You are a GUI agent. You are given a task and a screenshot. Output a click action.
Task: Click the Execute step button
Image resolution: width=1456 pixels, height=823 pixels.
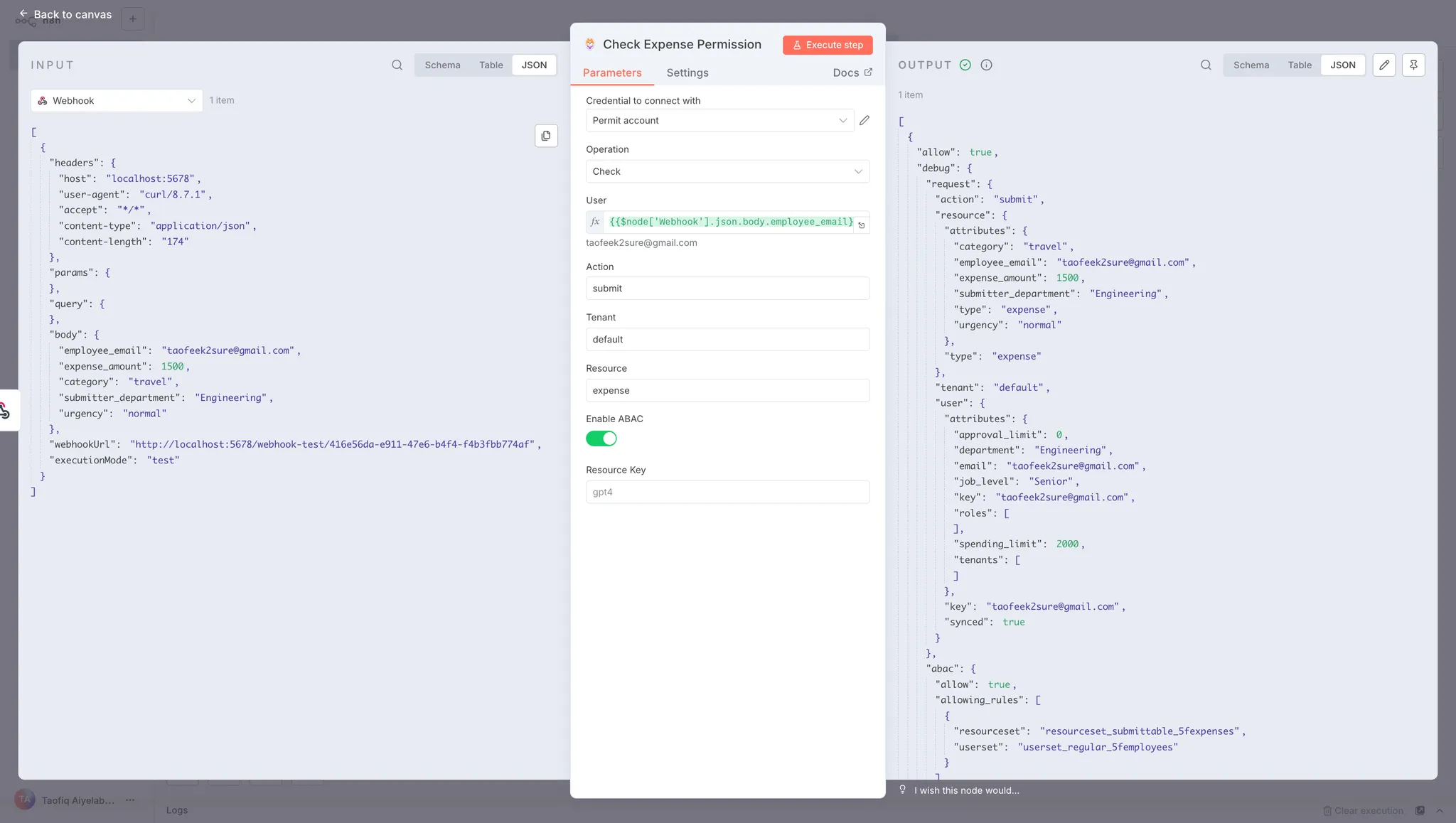[828, 45]
